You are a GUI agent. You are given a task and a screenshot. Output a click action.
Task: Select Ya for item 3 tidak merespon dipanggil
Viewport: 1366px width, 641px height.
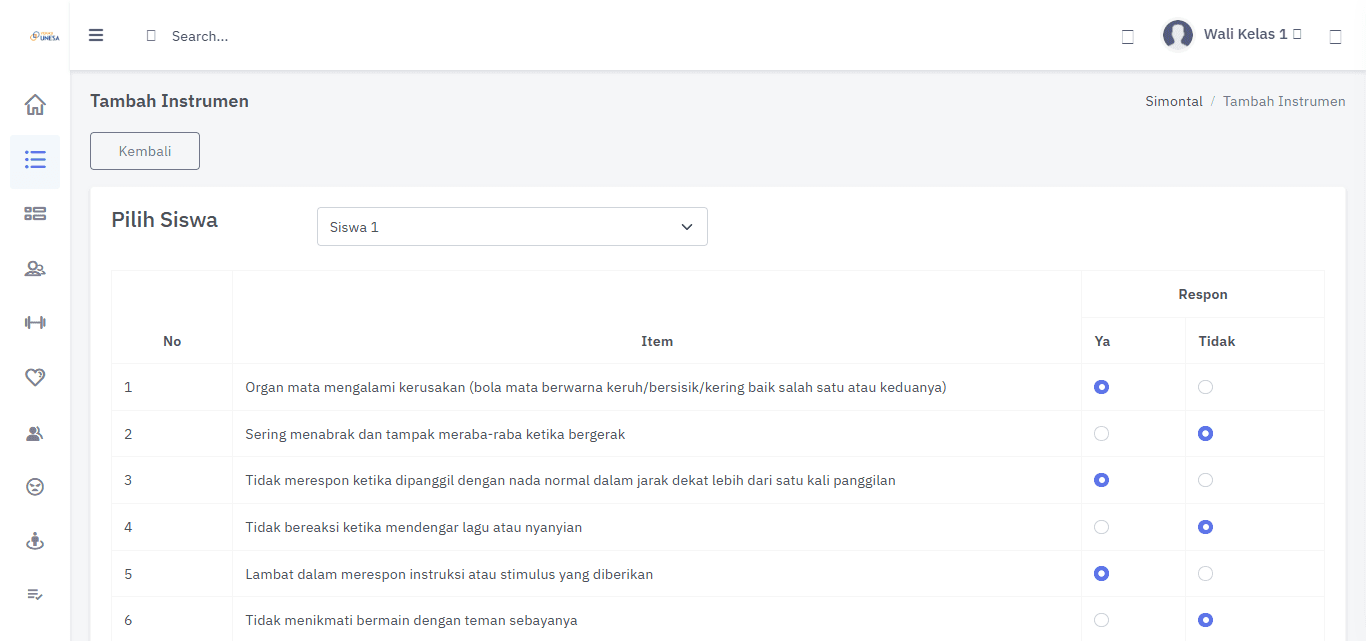click(1101, 480)
